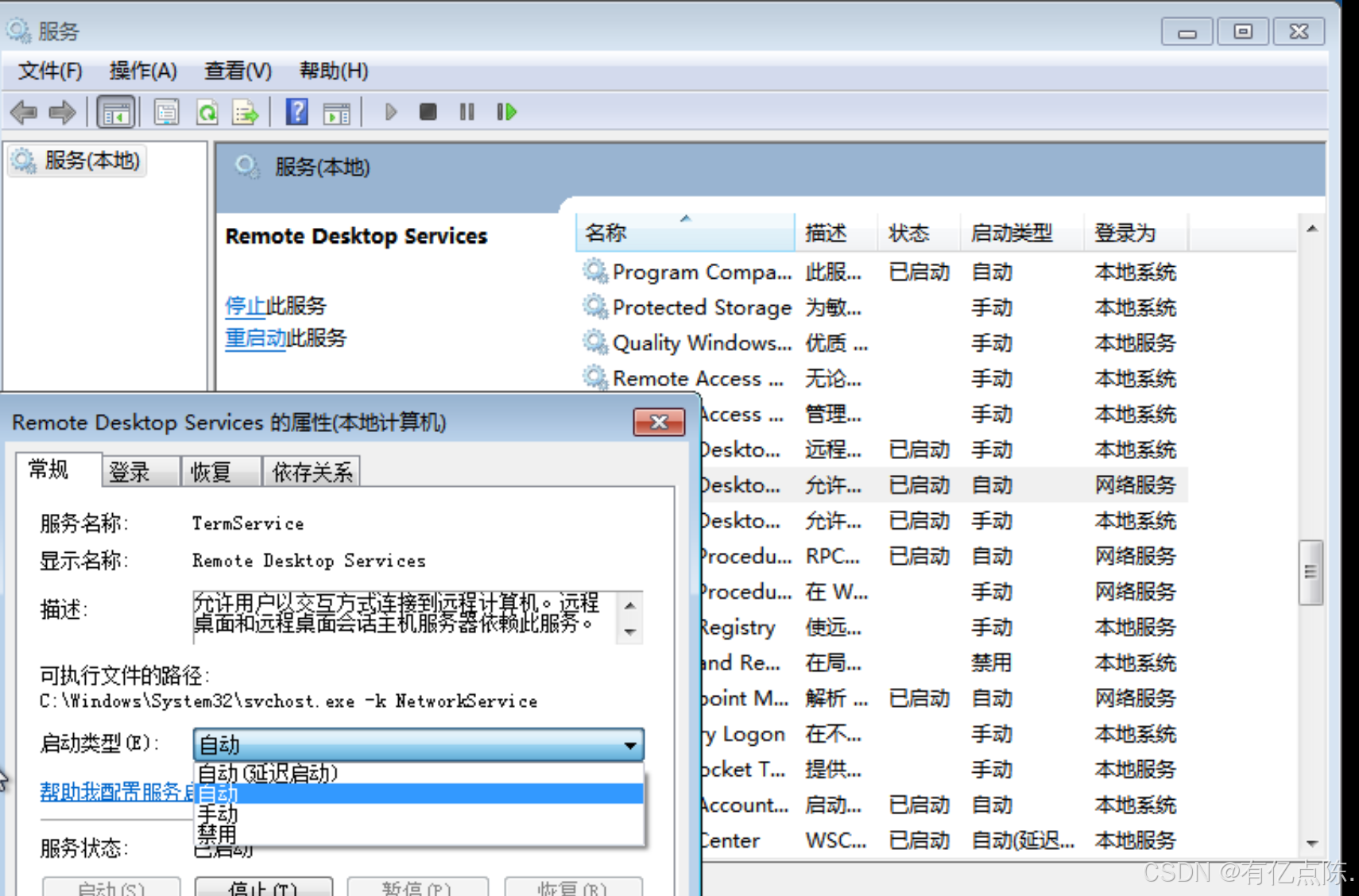Select the Protected Storage service gear icon
Image resolution: width=1359 pixels, height=896 pixels.
pos(594,307)
